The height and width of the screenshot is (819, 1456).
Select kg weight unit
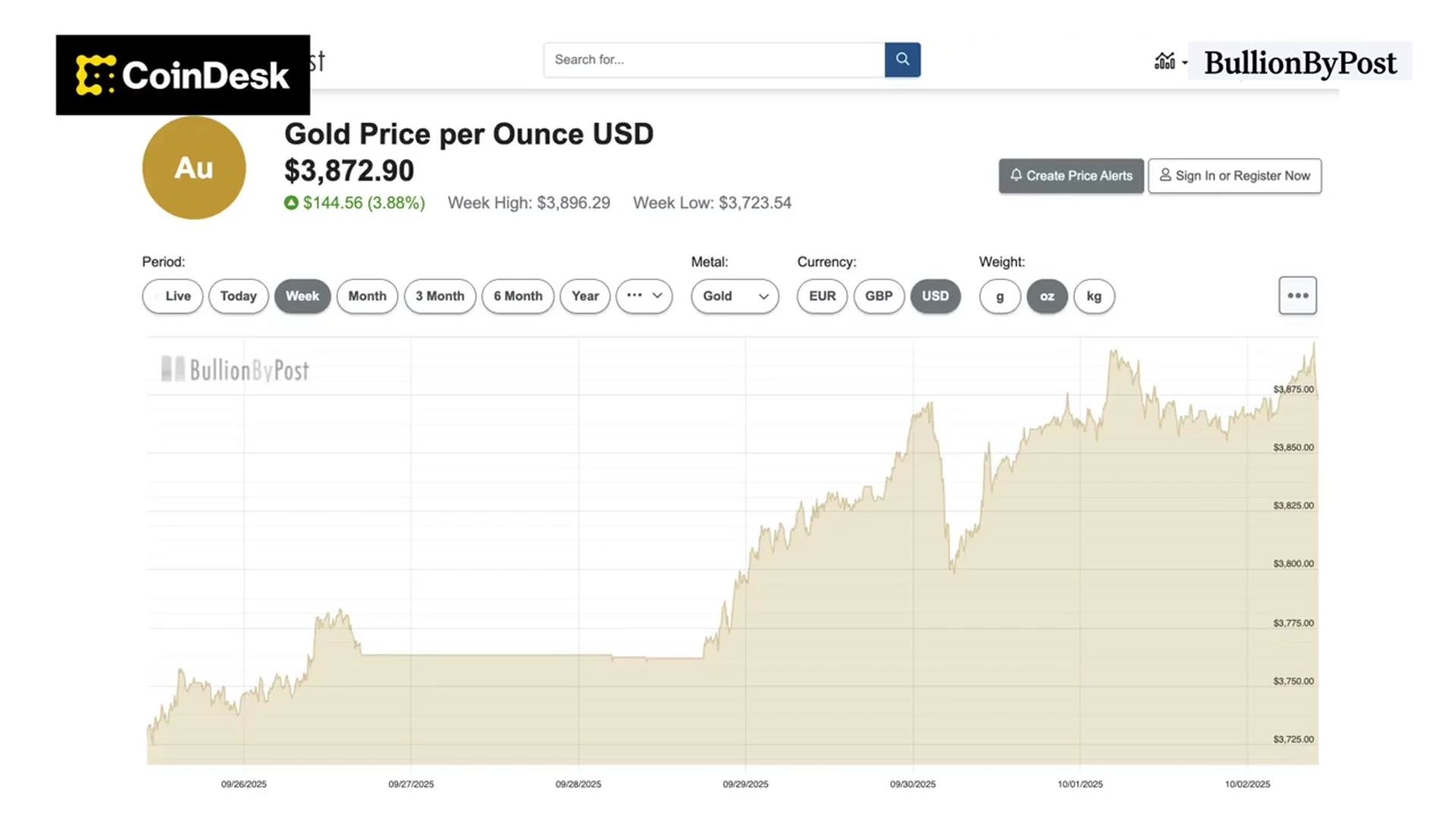(x=1094, y=296)
